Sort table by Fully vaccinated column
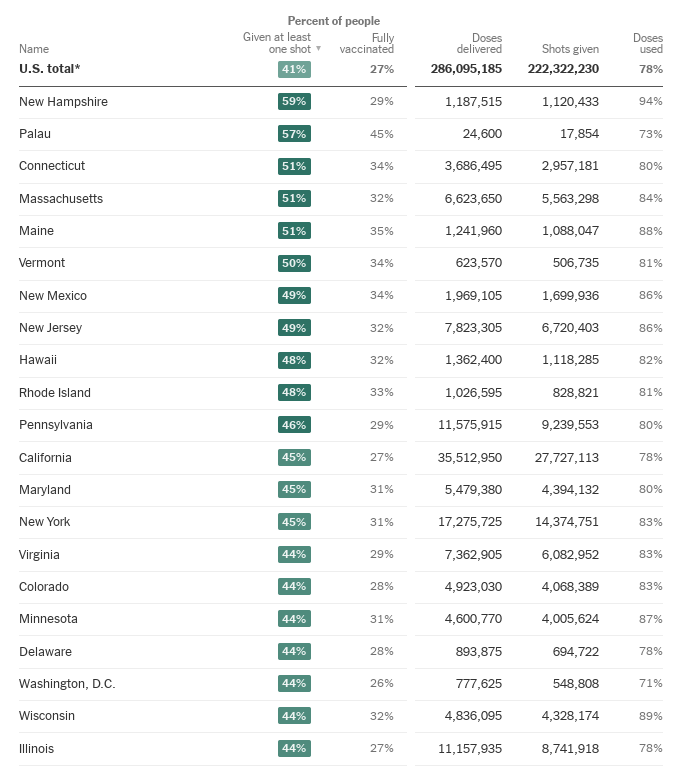Image resolution: width=688 pixels, height=766 pixels. pos(367,43)
